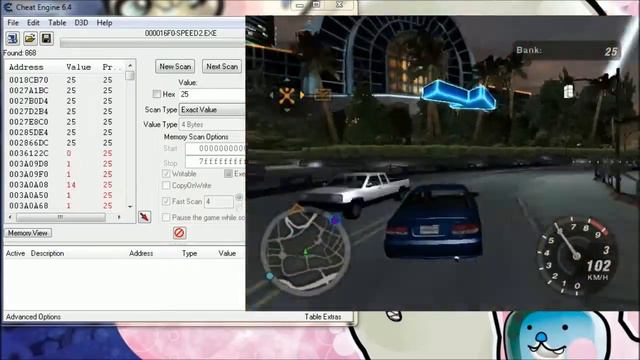Select address 0036122C row
The height and width of the screenshot is (360, 640).
point(65,153)
